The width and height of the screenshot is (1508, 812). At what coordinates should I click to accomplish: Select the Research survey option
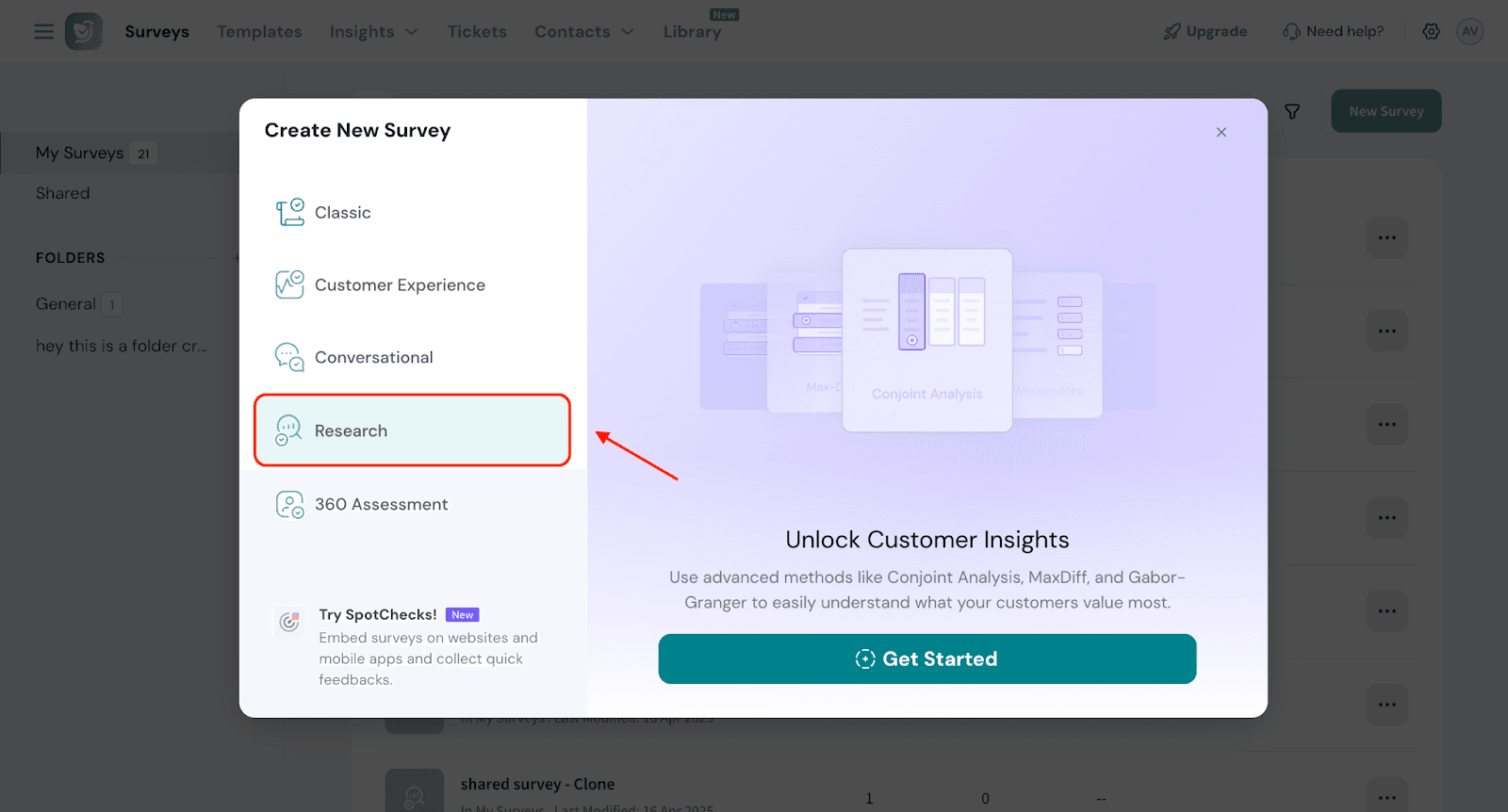tap(412, 430)
